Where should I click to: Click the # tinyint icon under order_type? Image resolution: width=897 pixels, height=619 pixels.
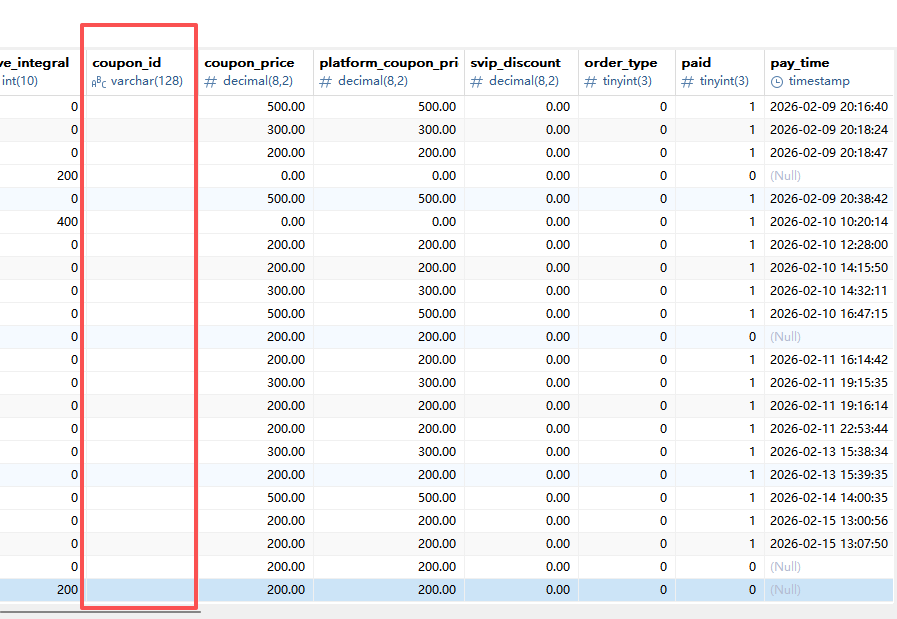click(590, 82)
